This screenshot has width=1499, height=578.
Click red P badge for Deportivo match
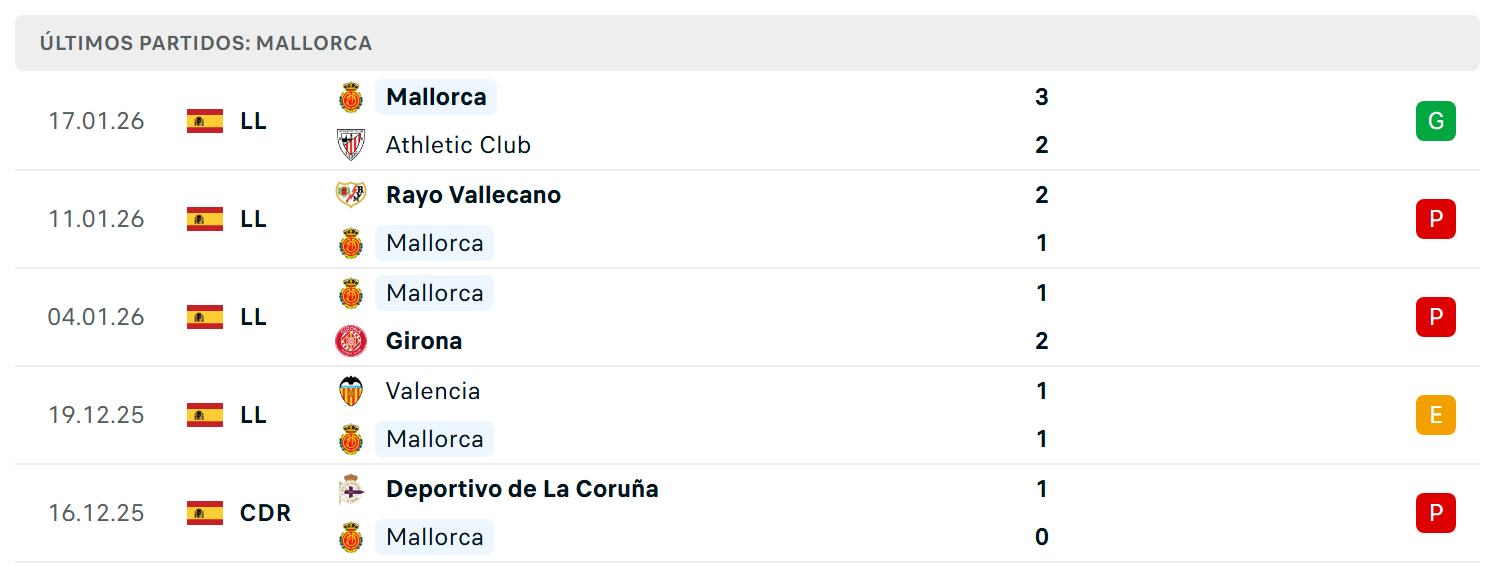[x=1436, y=513]
